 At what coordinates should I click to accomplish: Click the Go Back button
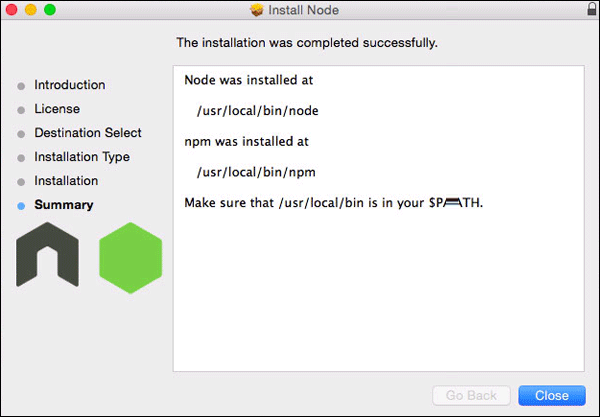471,395
